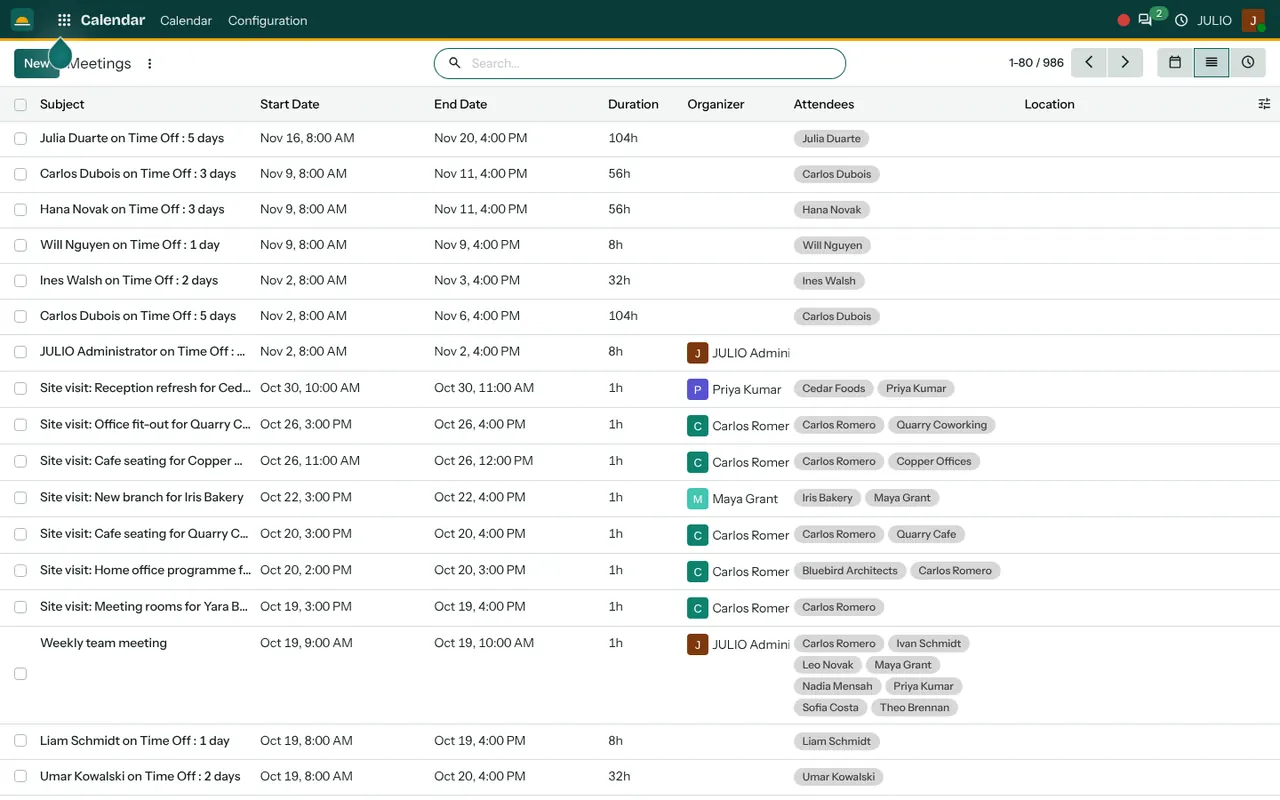Screen dimensions: 1280x800
Task: Go to previous page of records
Action: [1089, 62]
